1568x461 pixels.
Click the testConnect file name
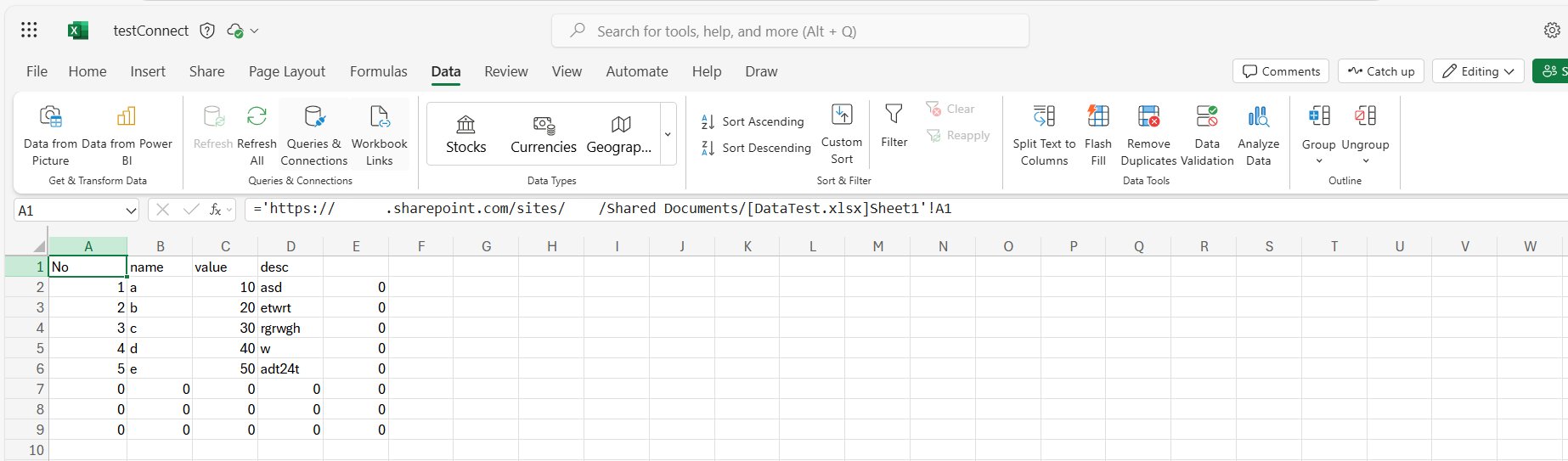click(151, 31)
